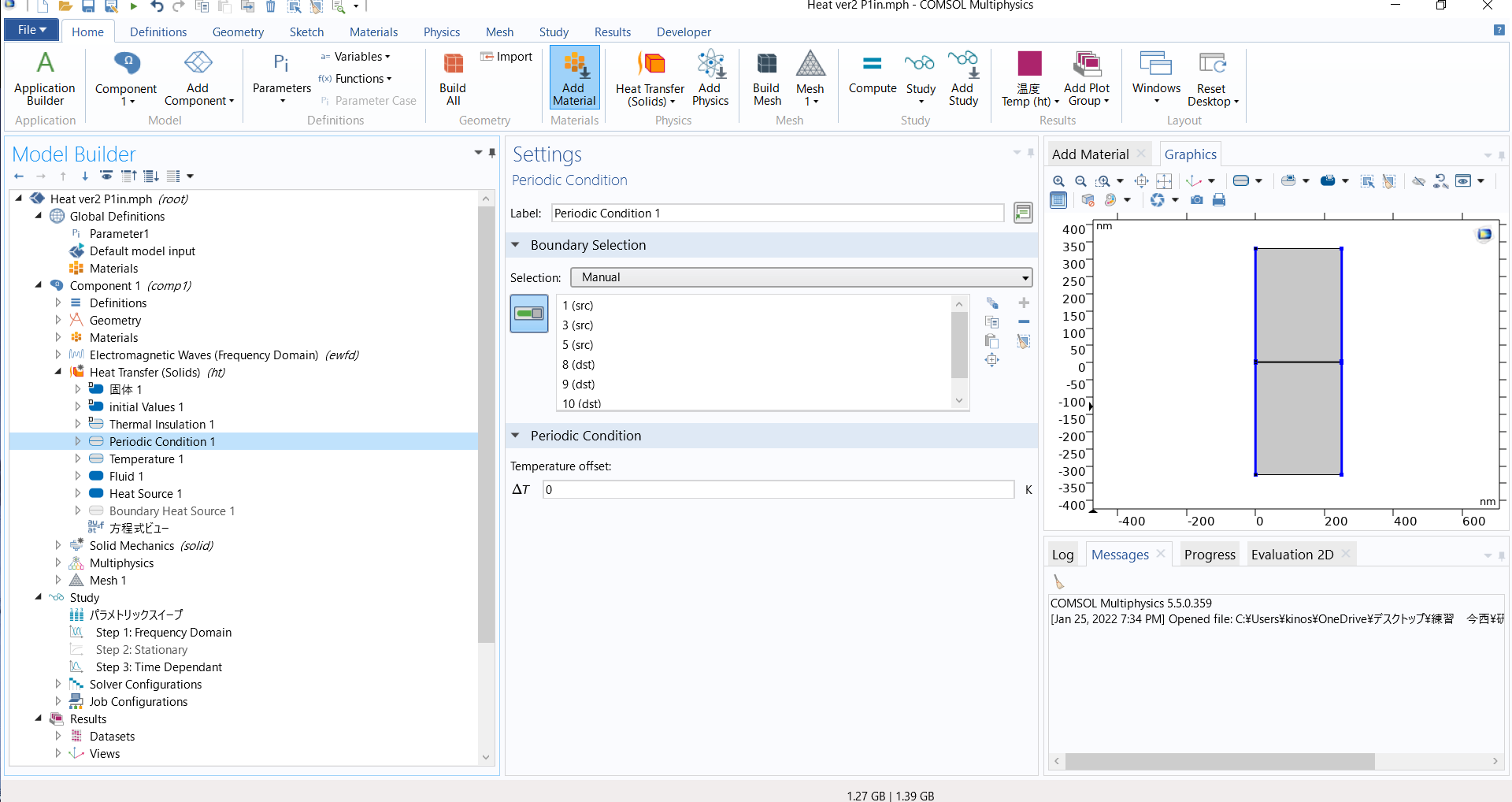Switch to the Progress tab
The height and width of the screenshot is (802, 1512).
(x=1210, y=555)
